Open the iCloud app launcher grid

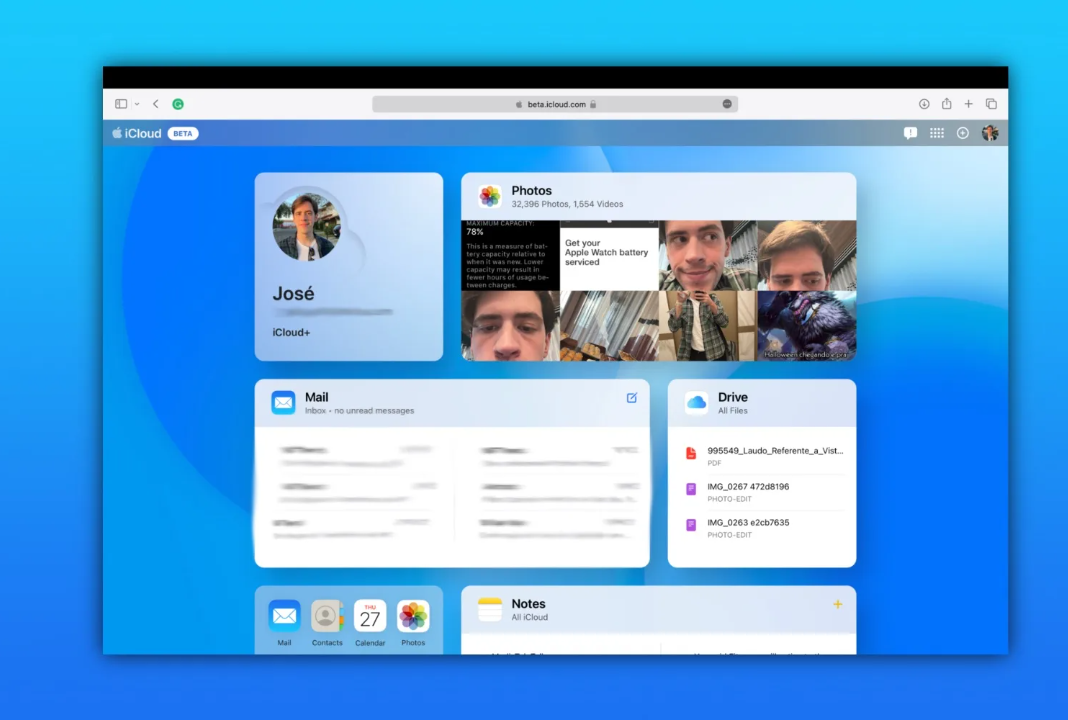(937, 134)
